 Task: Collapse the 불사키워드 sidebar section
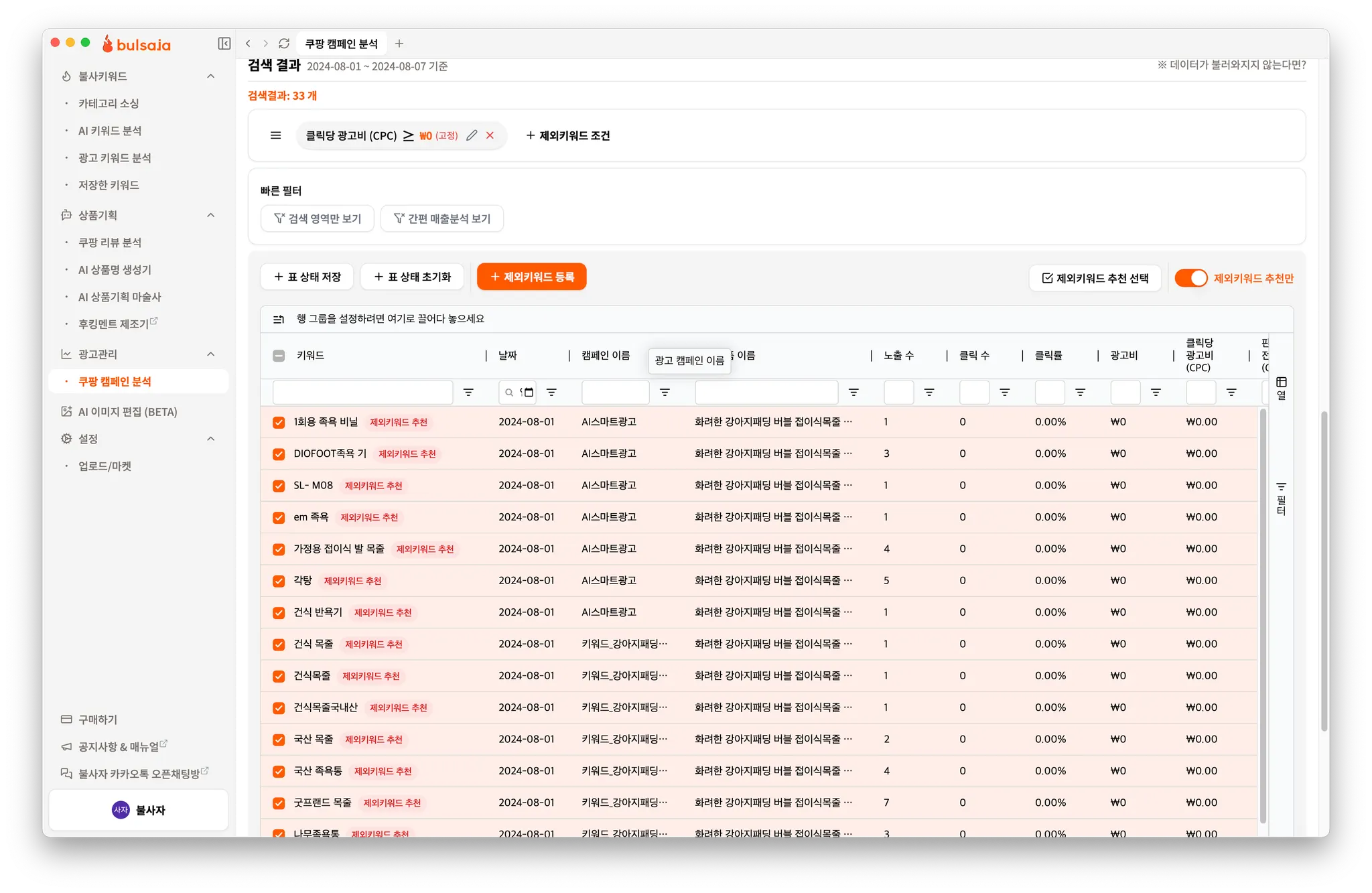210,76
